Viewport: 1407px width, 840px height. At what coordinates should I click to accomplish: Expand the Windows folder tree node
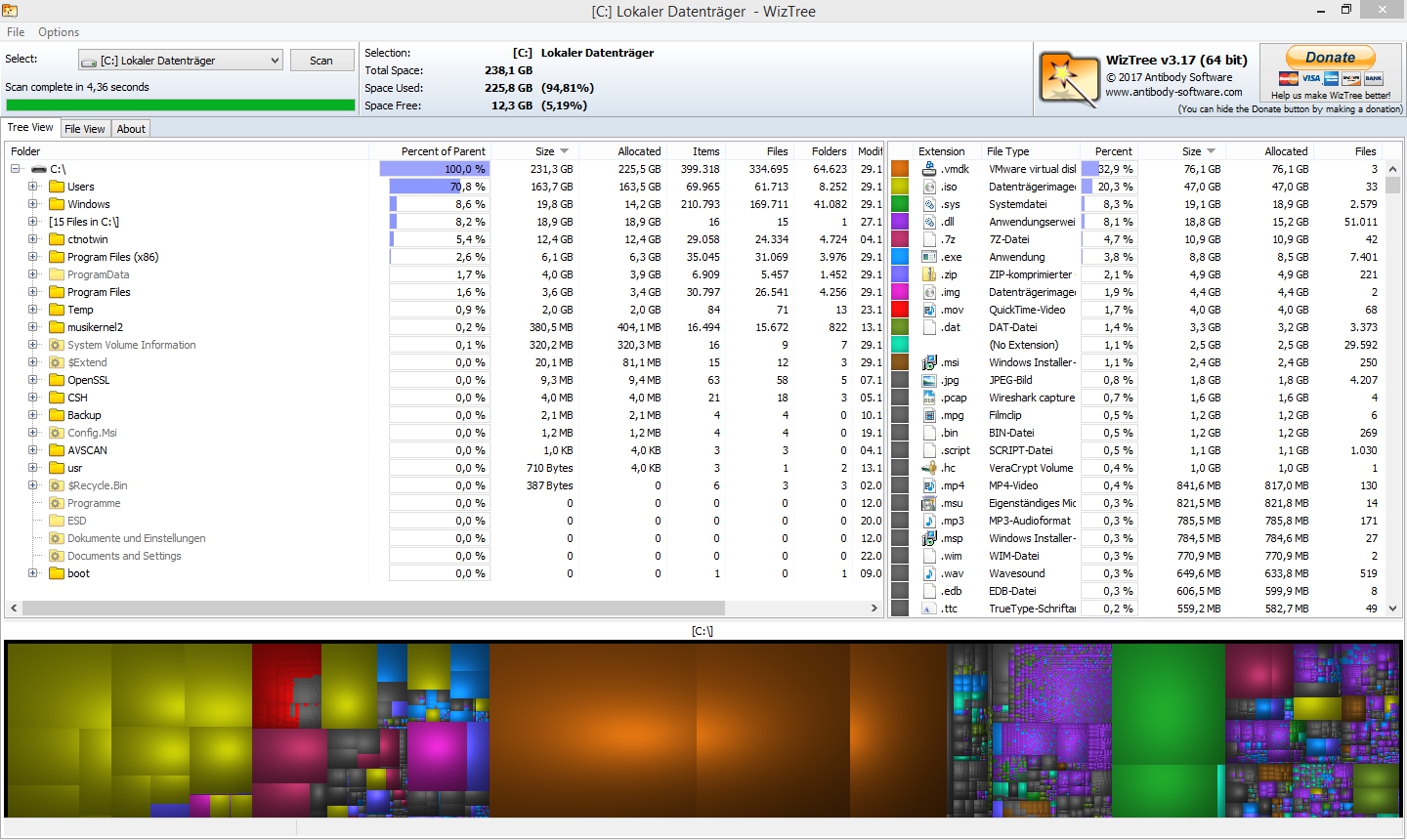(x=33, y=204)
